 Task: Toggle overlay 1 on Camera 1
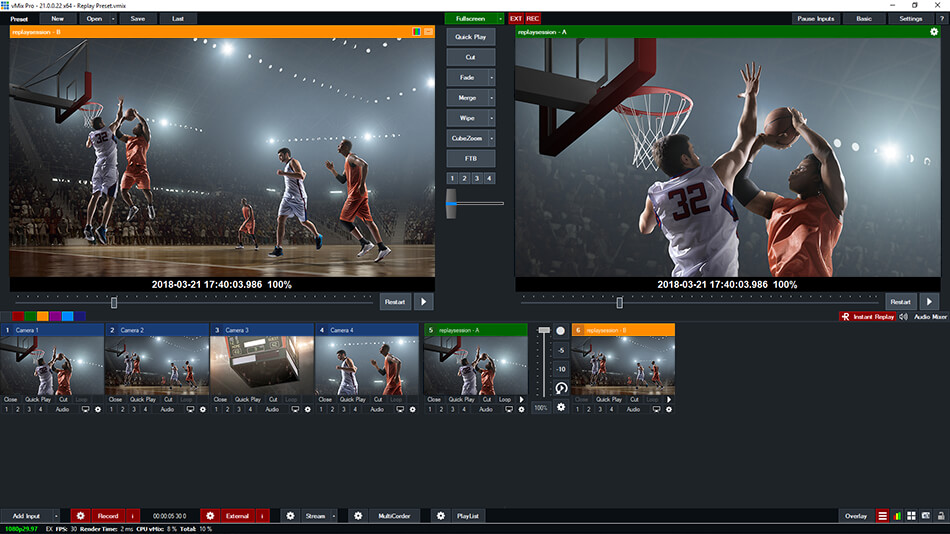[x=7, y=410]
